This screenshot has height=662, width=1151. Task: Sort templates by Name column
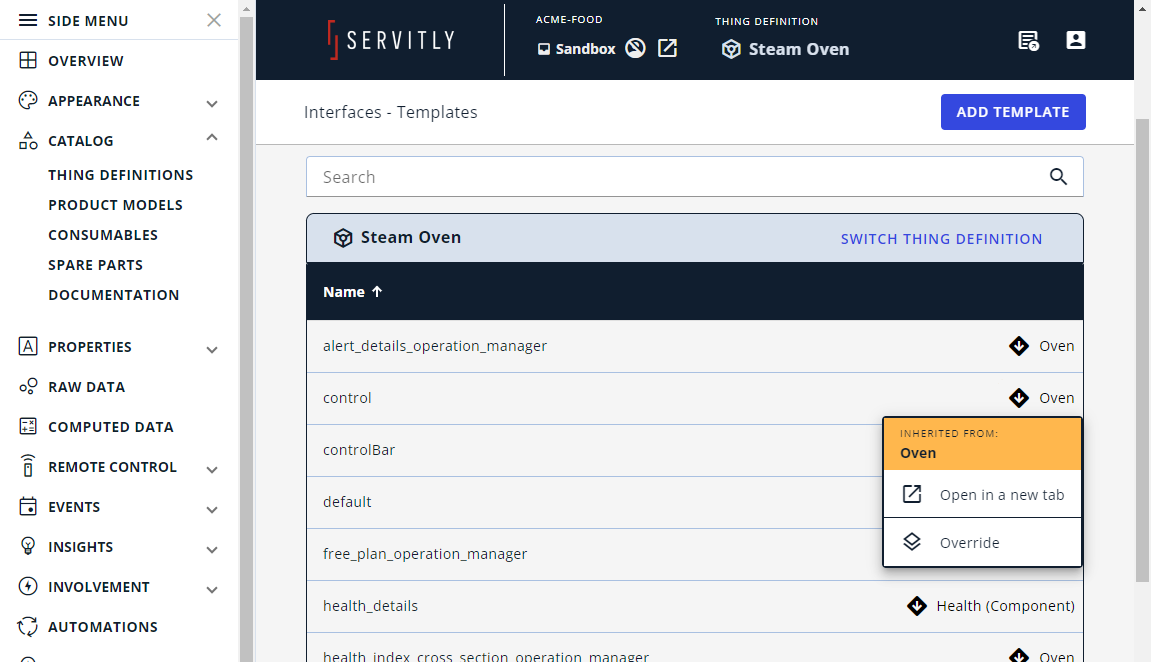[344, 292]
